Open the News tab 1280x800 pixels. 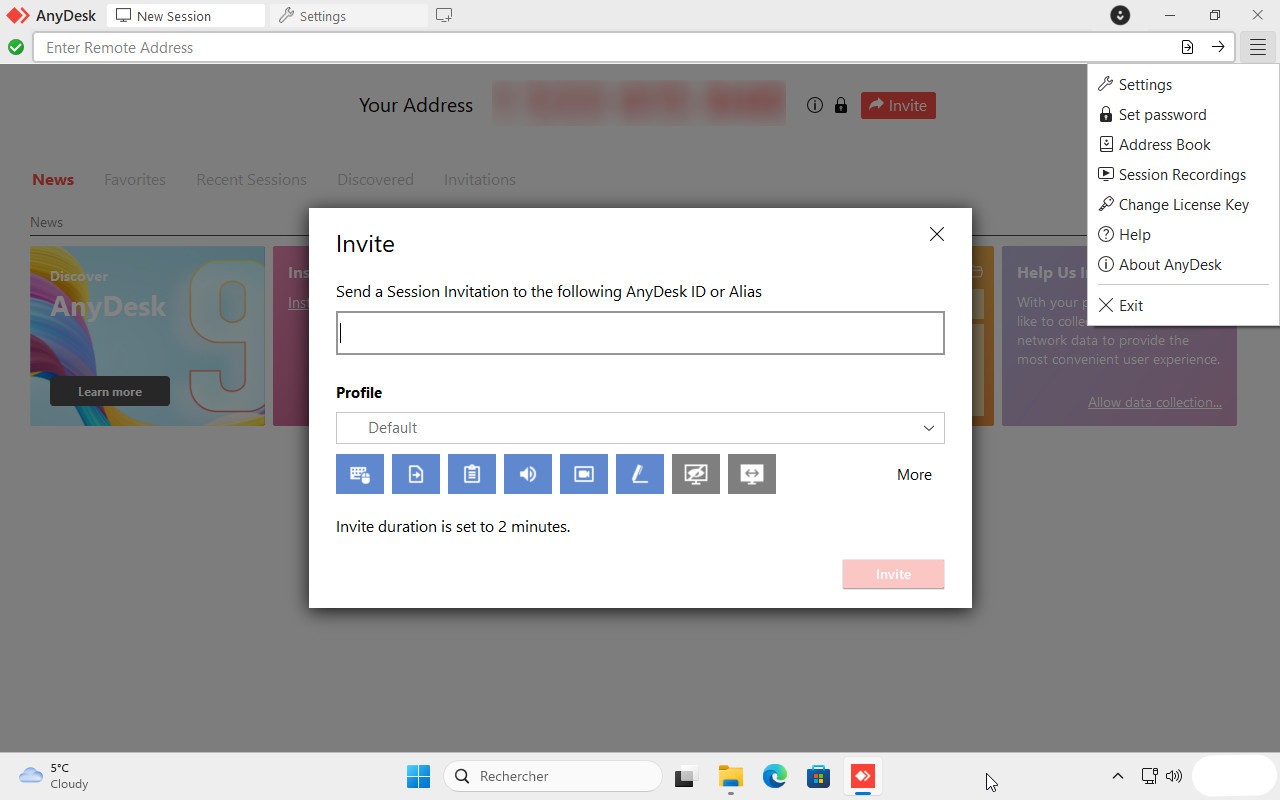pyautogui.click(x=53, y=180)
